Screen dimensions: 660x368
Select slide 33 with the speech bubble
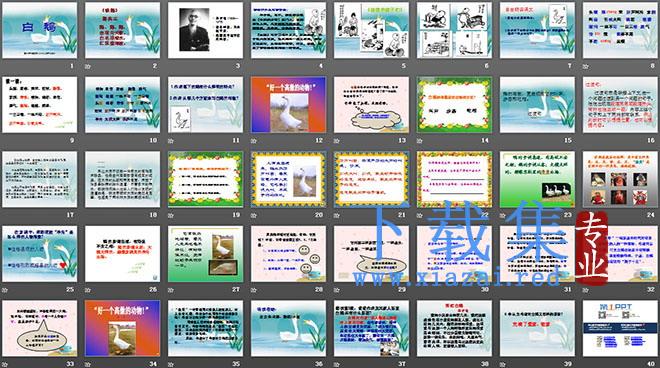click(x=40, y=328)
